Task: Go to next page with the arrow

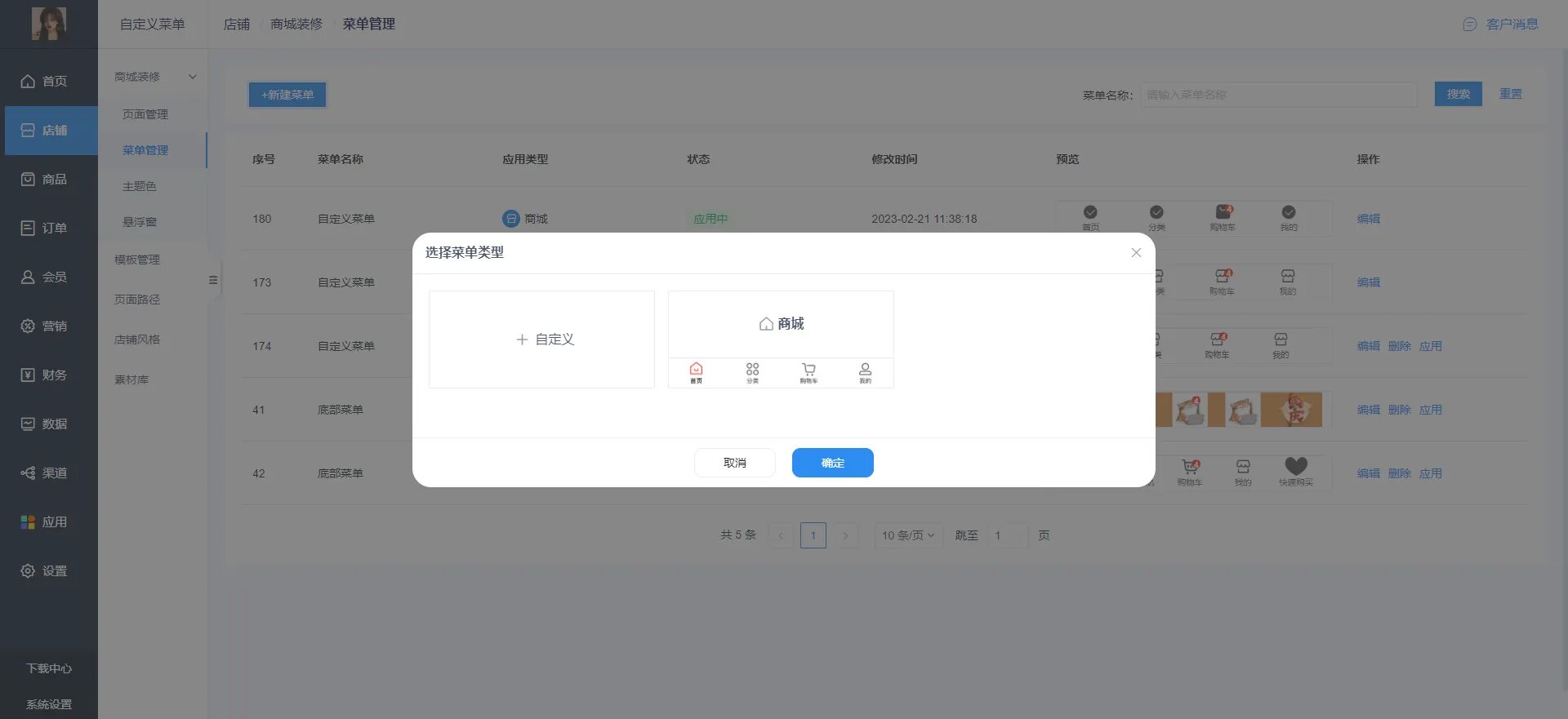Action: point(845,535)
